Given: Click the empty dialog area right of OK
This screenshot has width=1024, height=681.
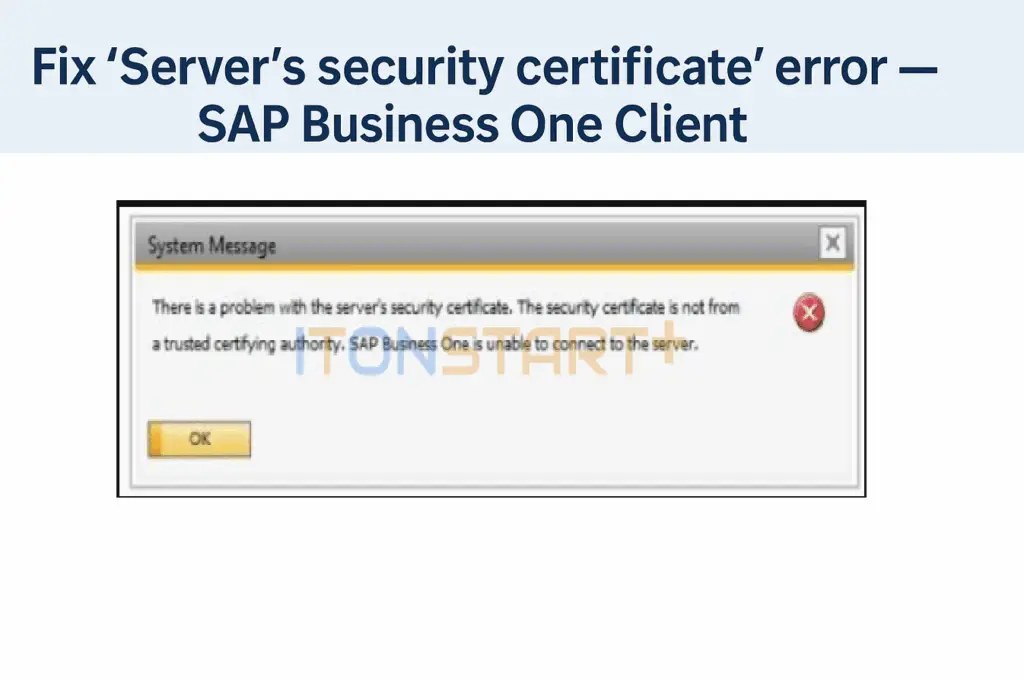Looking at the screenshot, I should click(x=550, y=440).
